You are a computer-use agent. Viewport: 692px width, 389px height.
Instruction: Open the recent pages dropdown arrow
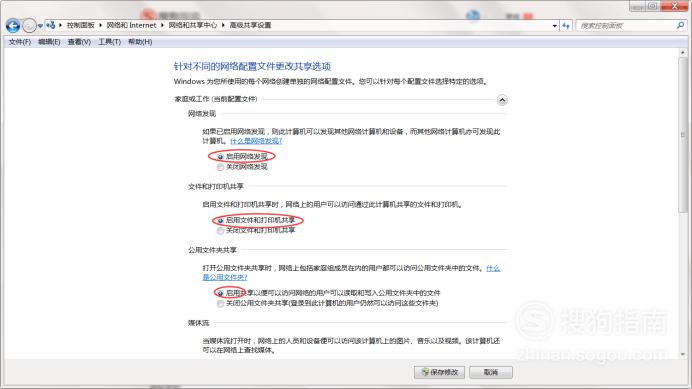point(40,26)
